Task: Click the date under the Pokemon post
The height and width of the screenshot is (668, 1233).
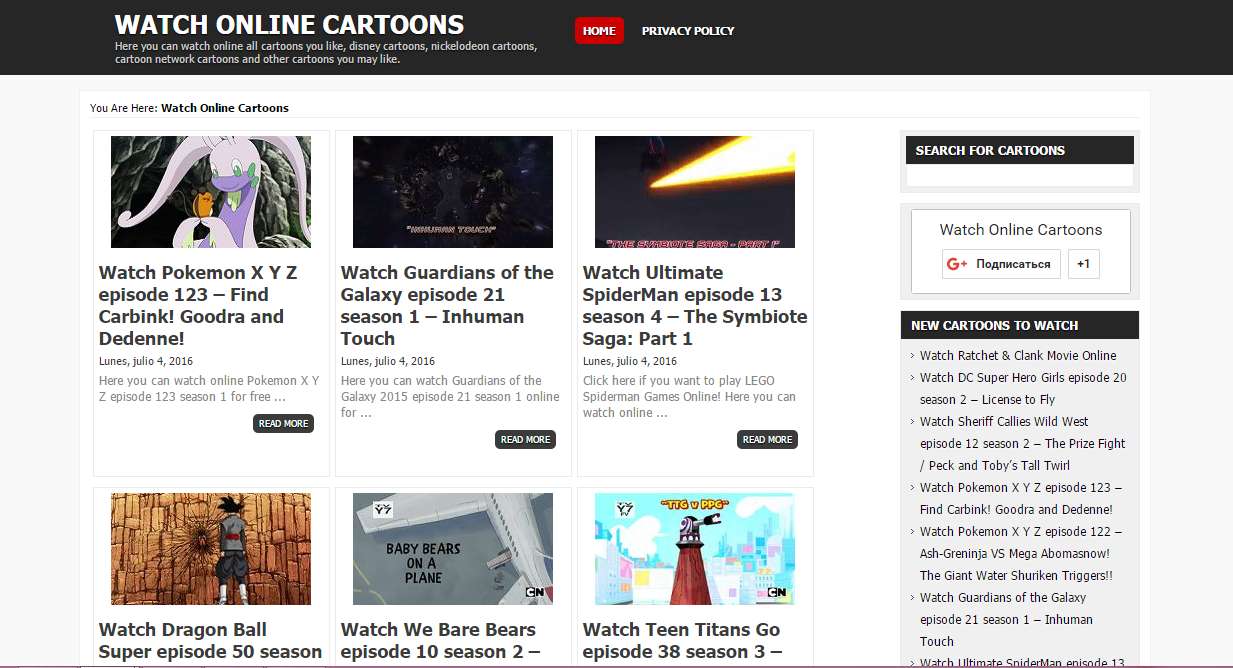Action: click(146, 361)
